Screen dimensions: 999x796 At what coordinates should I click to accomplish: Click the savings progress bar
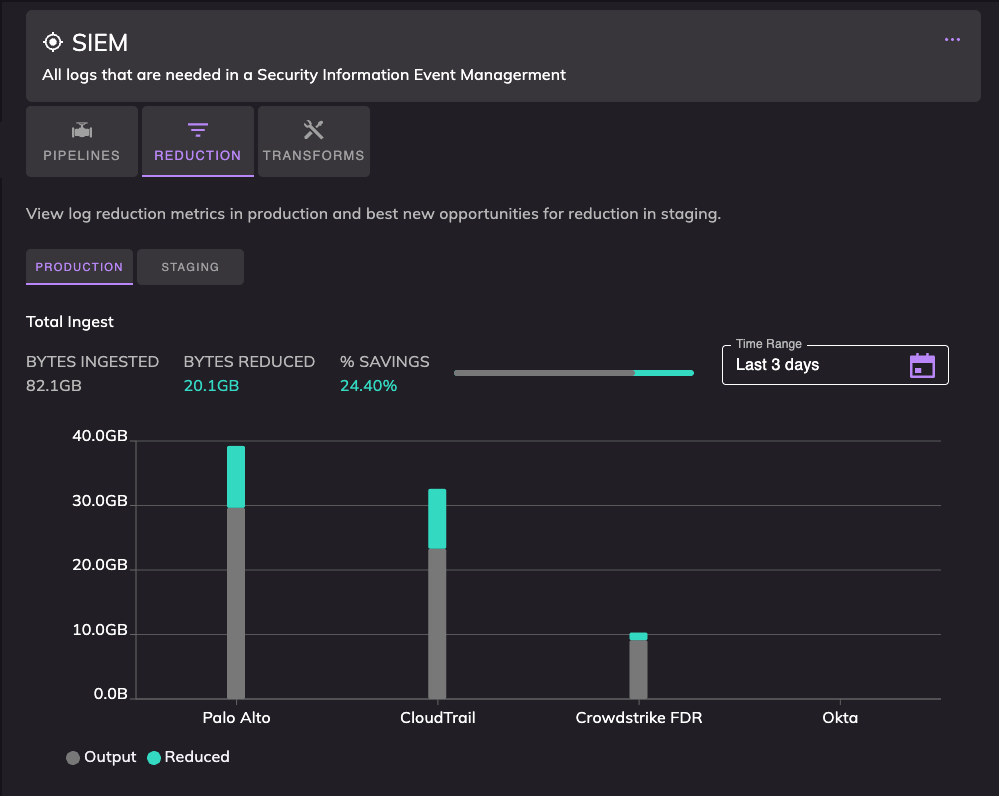tap(573, 373)
